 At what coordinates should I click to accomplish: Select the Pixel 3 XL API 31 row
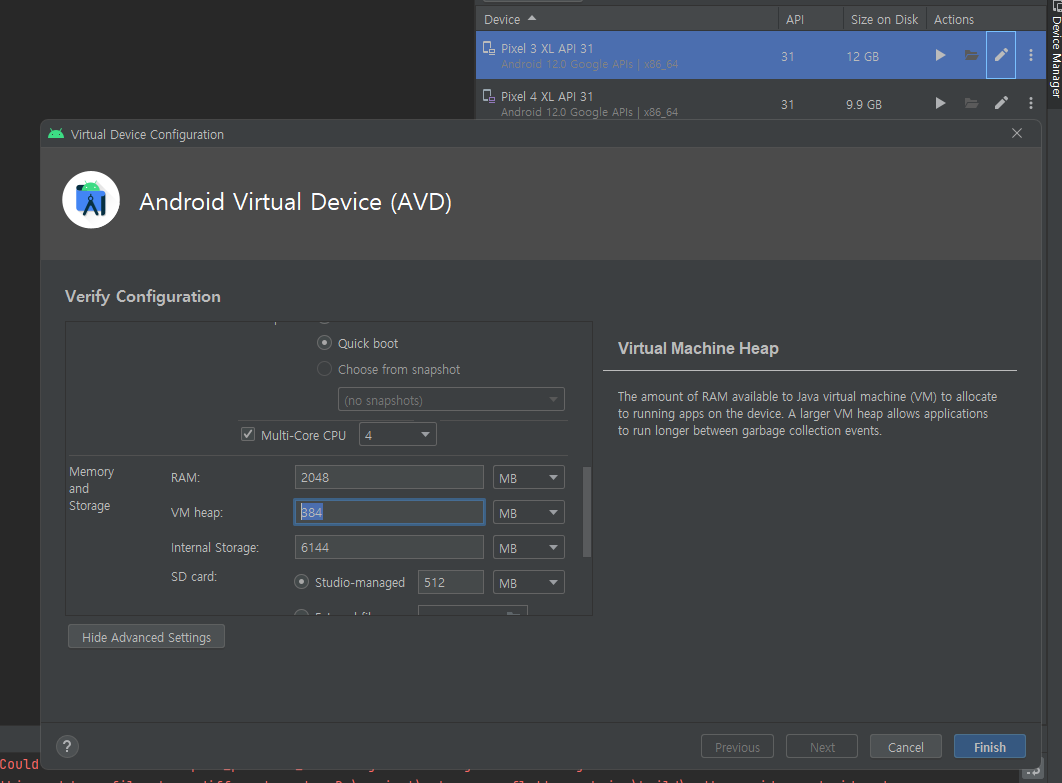[761, 55]
